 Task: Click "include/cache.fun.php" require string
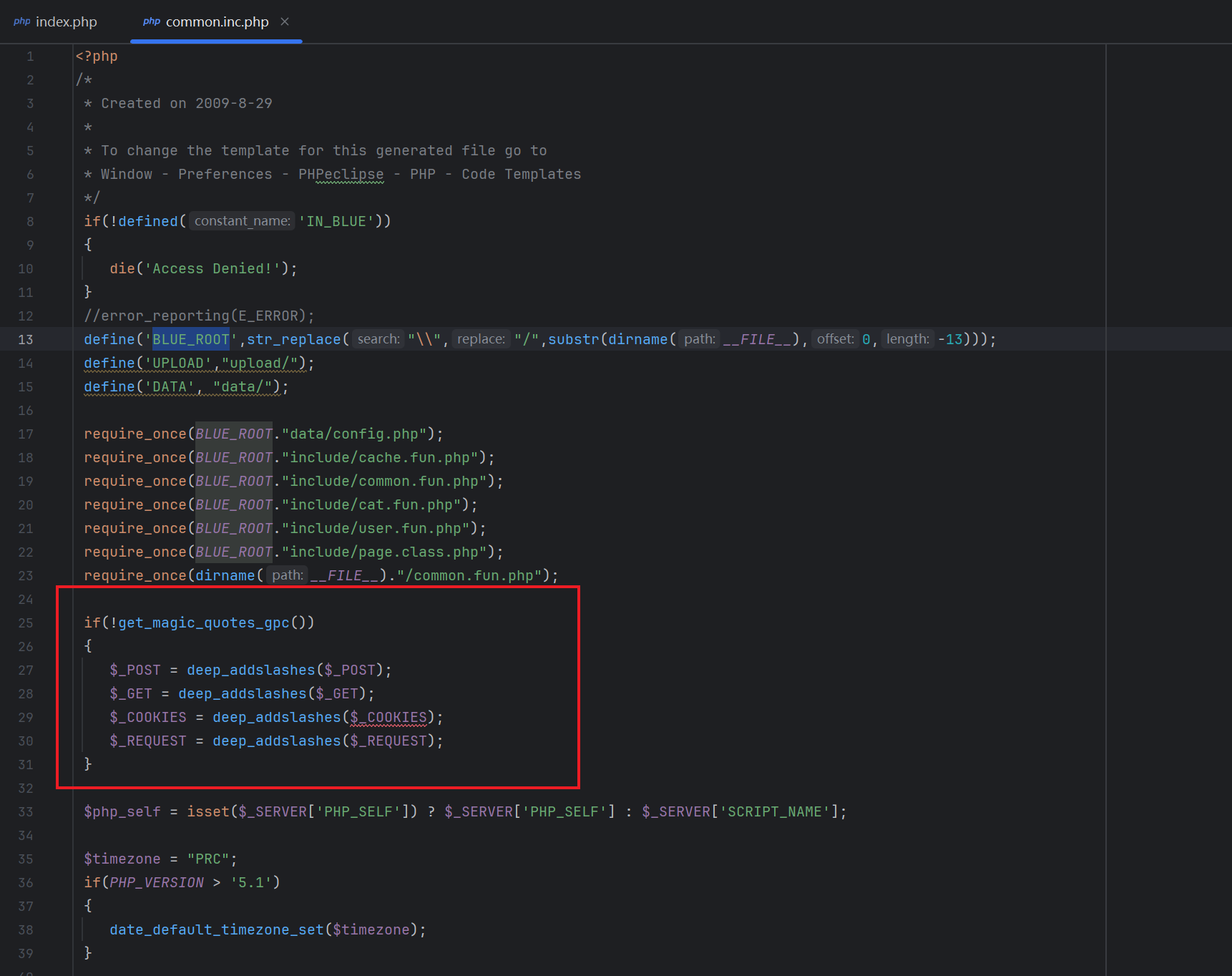tap(380, 457)
